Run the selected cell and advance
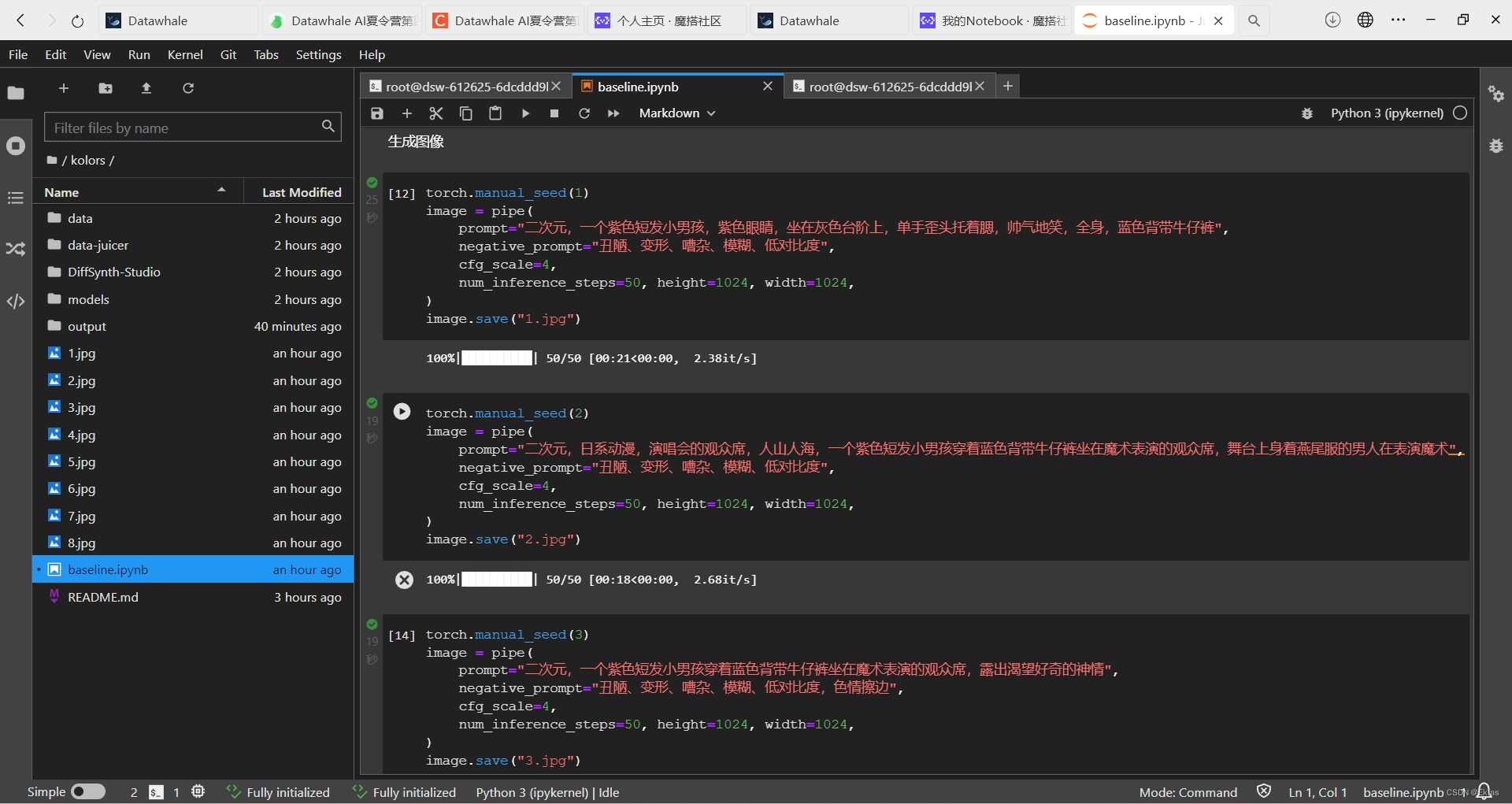Screen dimensions: 1512x804 525,113
